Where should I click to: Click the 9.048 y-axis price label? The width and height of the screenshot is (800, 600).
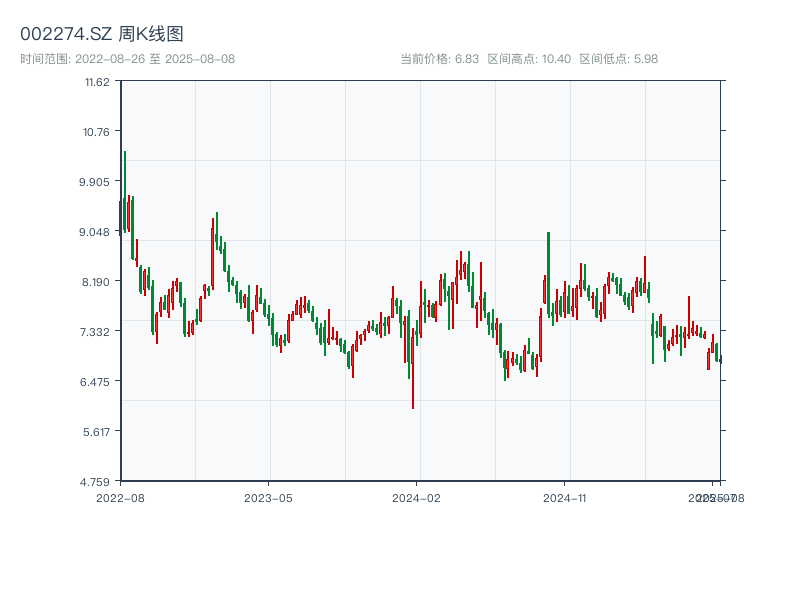(96, 231)
